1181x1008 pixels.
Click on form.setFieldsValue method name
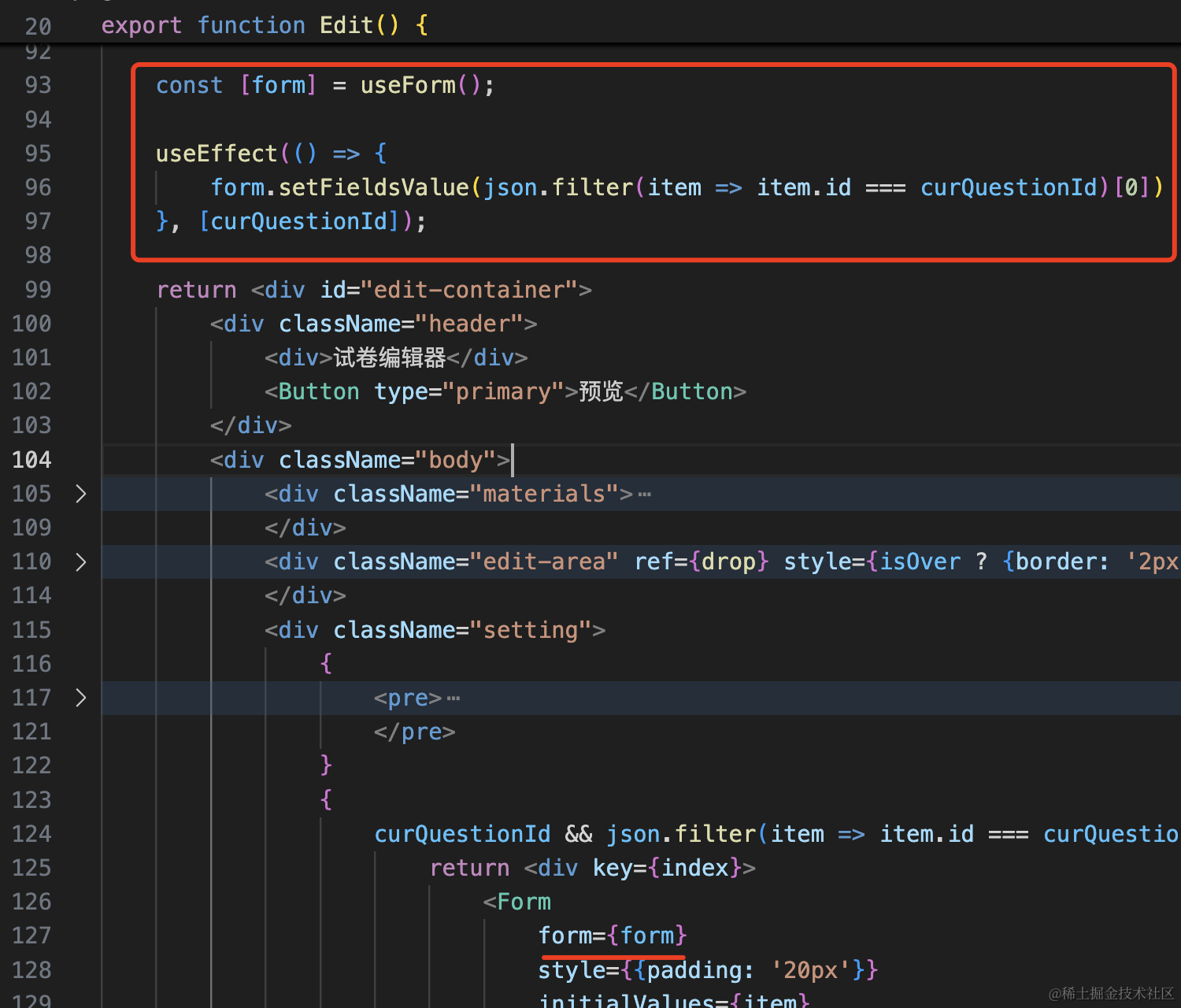coord(373,187)
